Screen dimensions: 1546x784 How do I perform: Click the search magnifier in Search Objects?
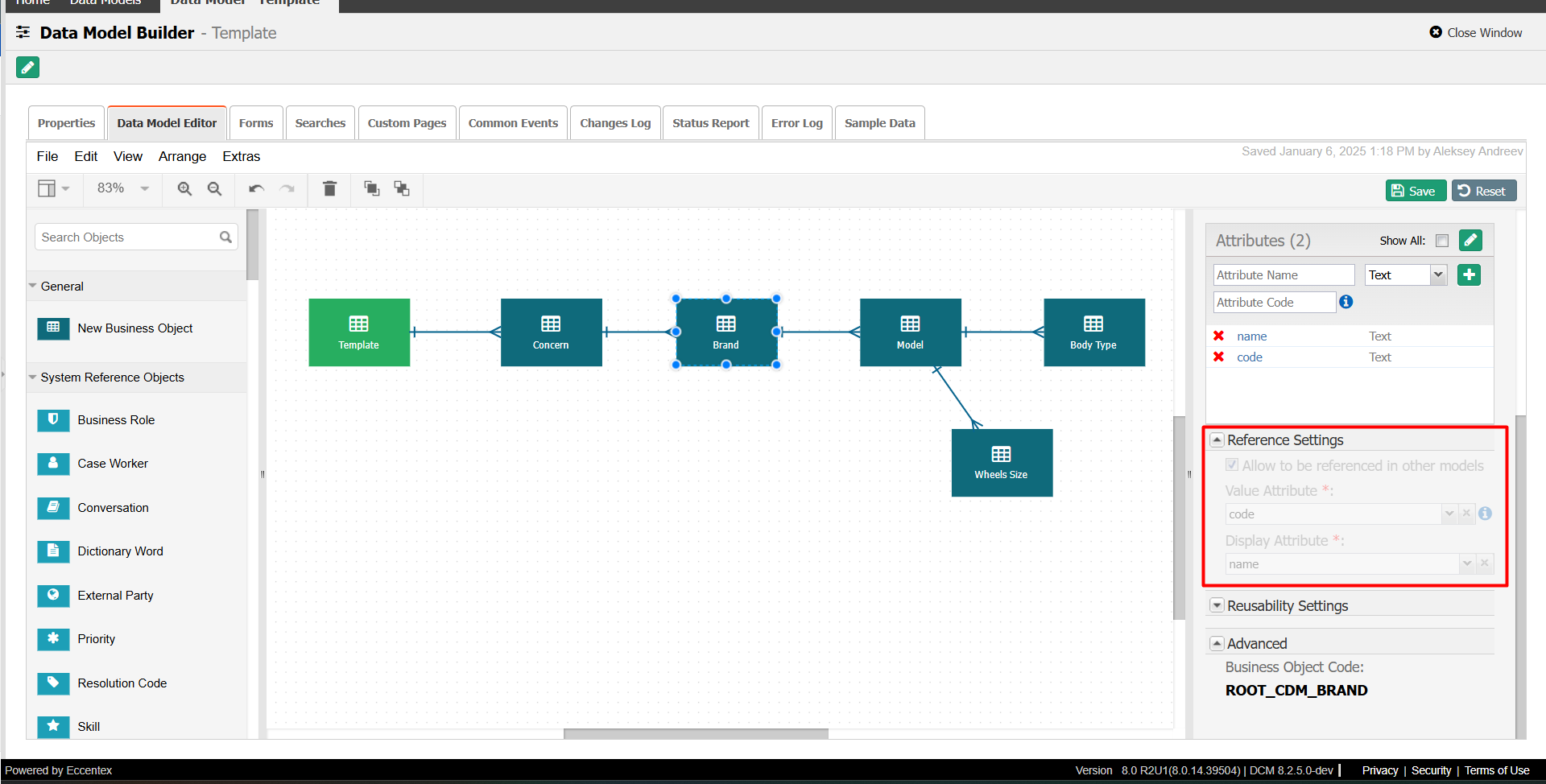pyautogui.click(x=225, y=237)
